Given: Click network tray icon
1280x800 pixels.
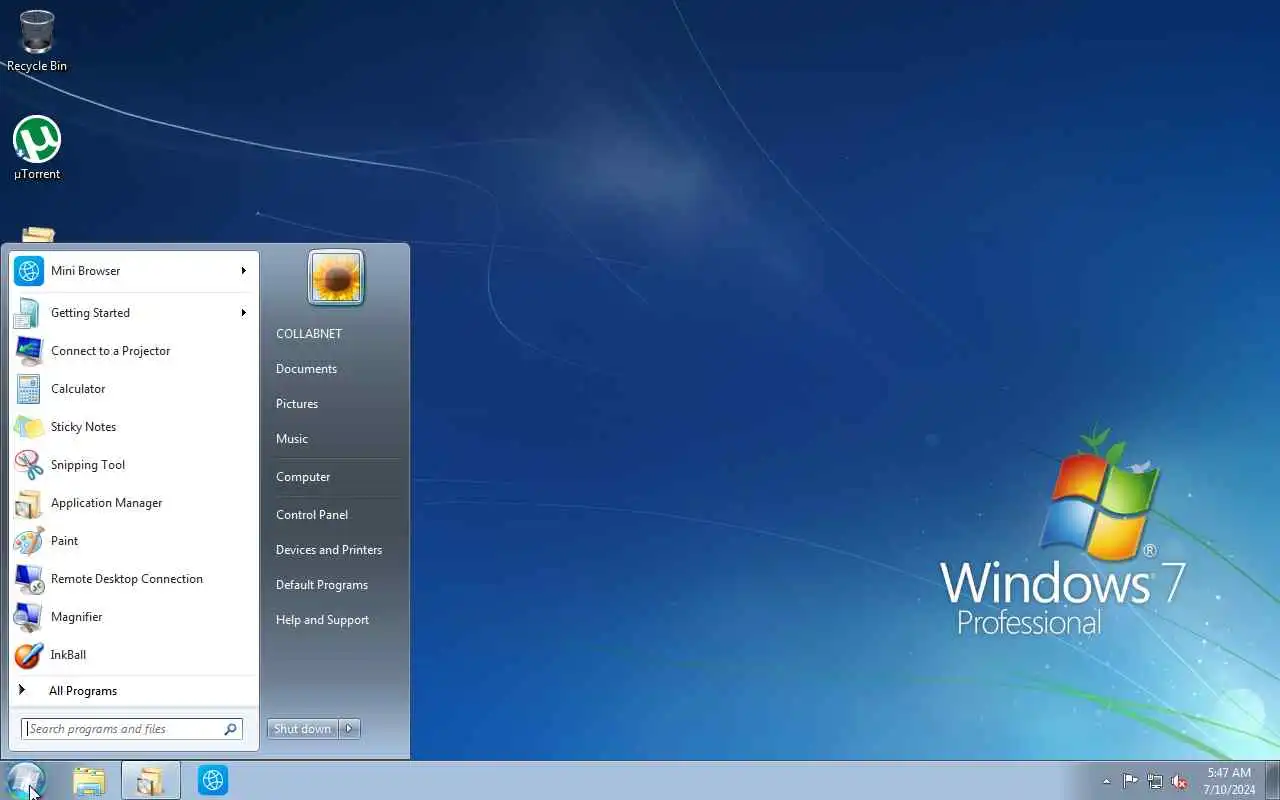Looking at the screenshot, I should point(1155,781).
